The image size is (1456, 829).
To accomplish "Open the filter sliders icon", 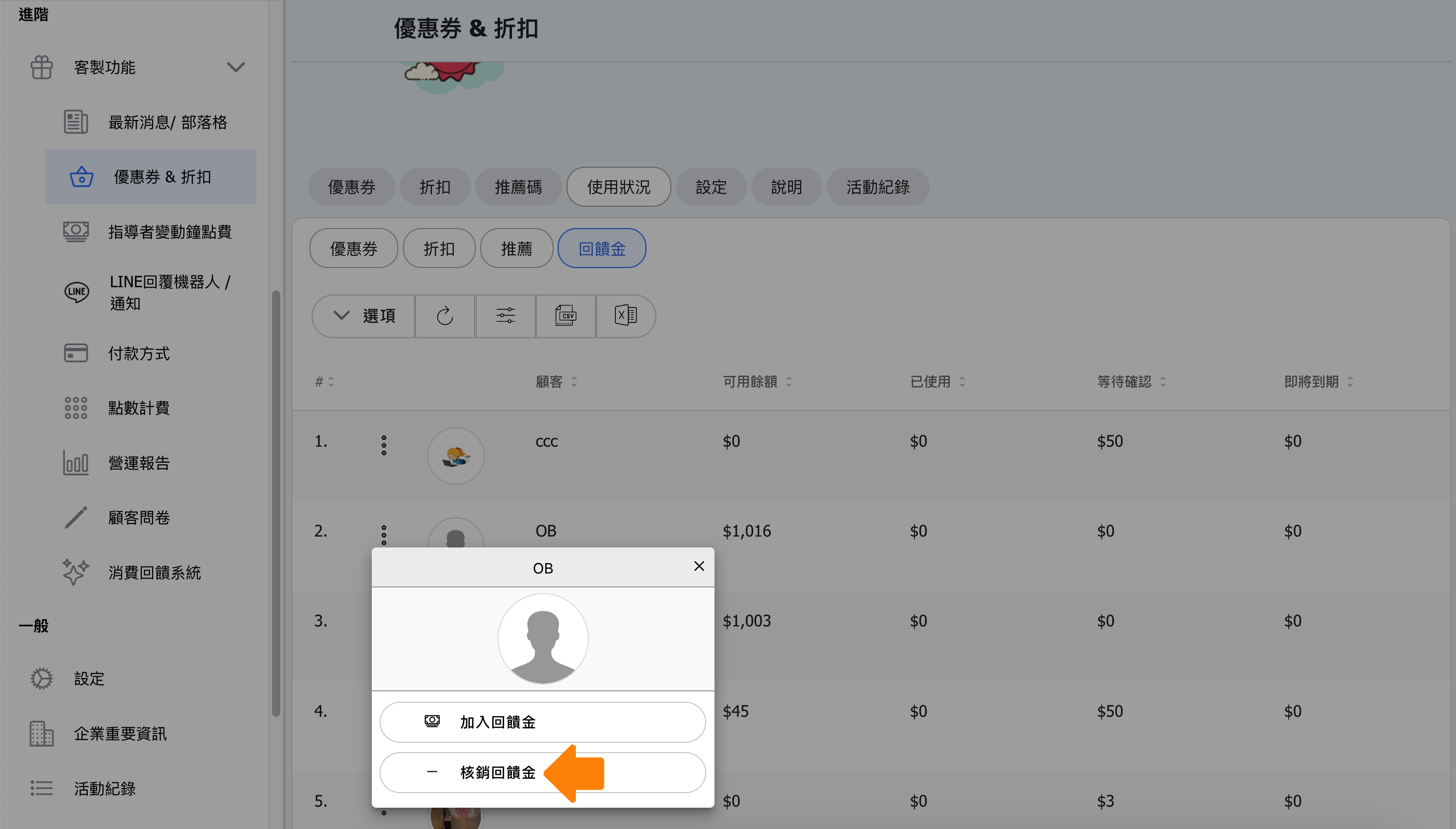I will (505, 316).
